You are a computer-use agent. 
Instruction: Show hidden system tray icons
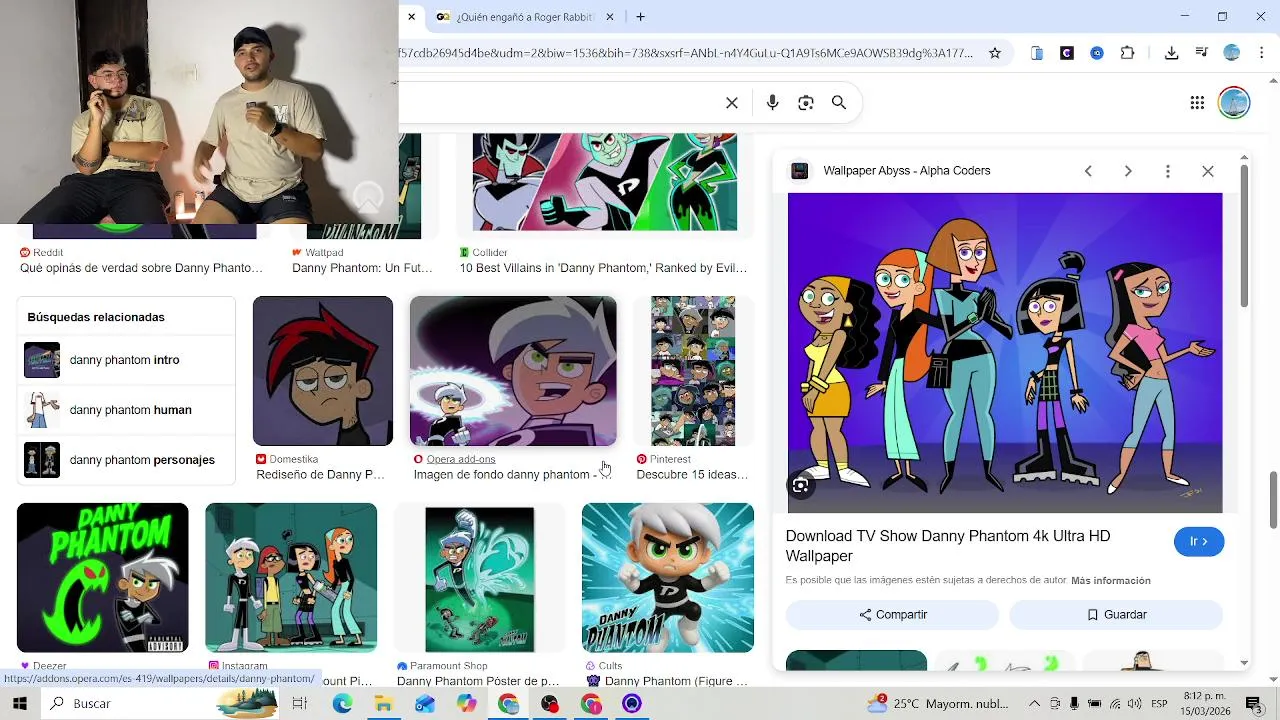(1034, 704)
